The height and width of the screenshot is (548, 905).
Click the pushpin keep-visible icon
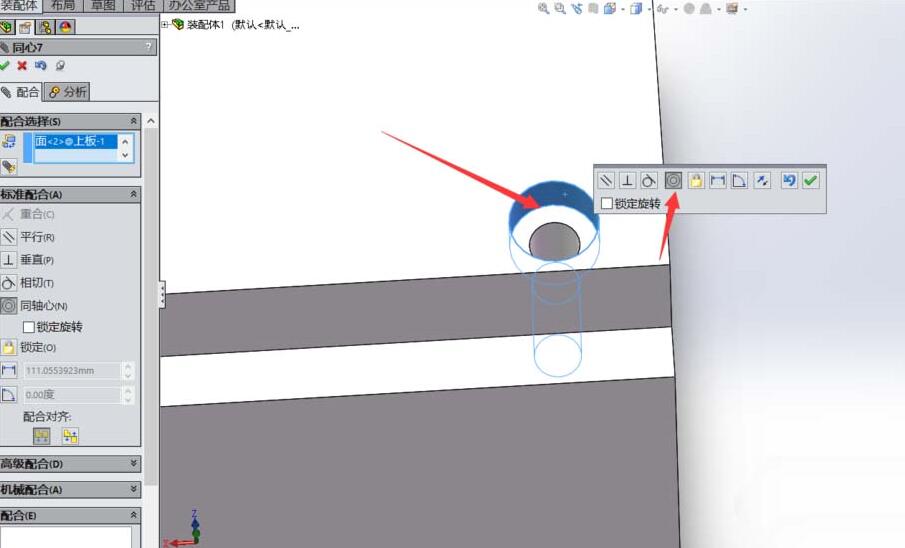[60, 65]
